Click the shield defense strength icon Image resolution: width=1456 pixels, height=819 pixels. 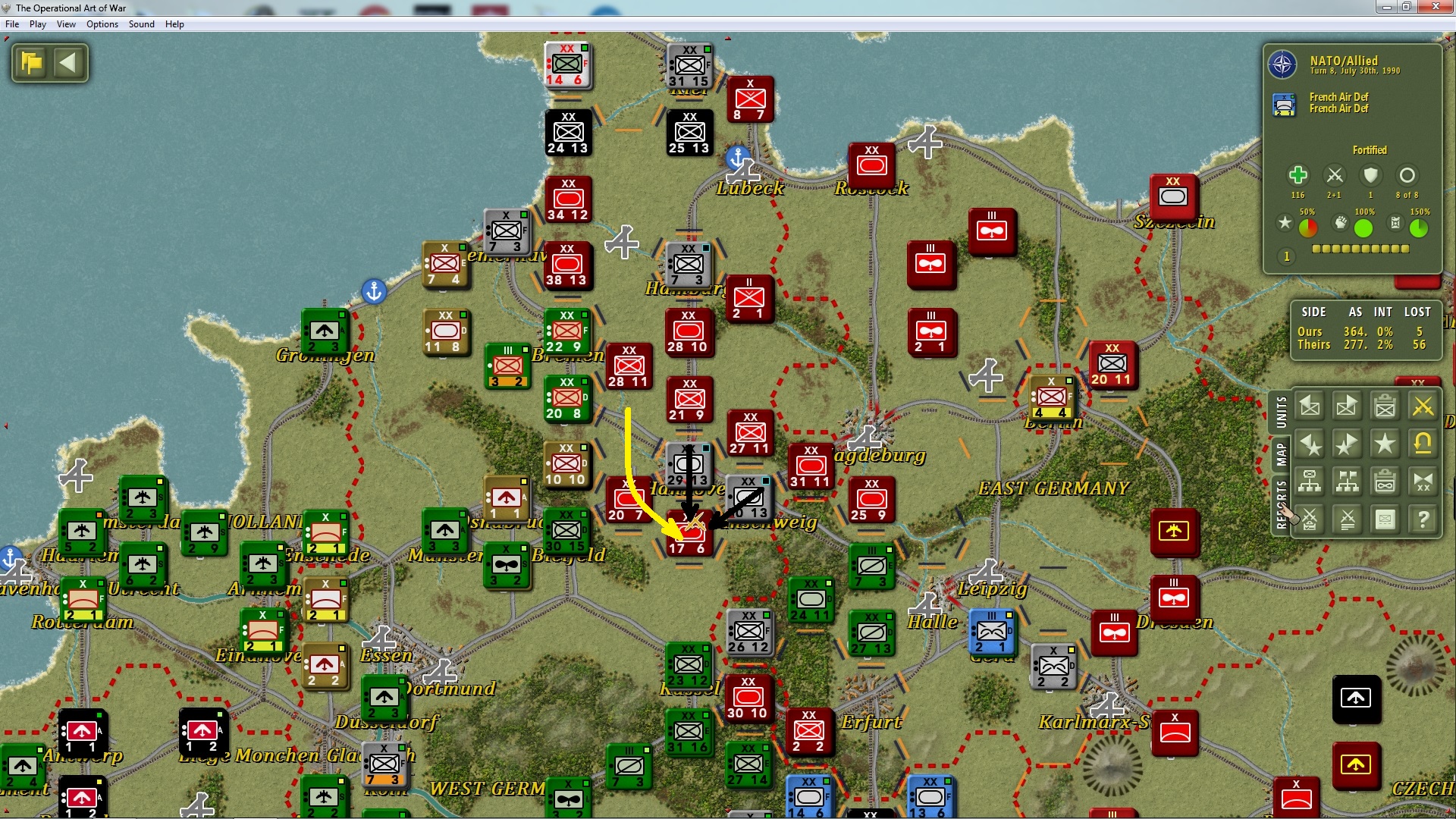(1370, 175)
